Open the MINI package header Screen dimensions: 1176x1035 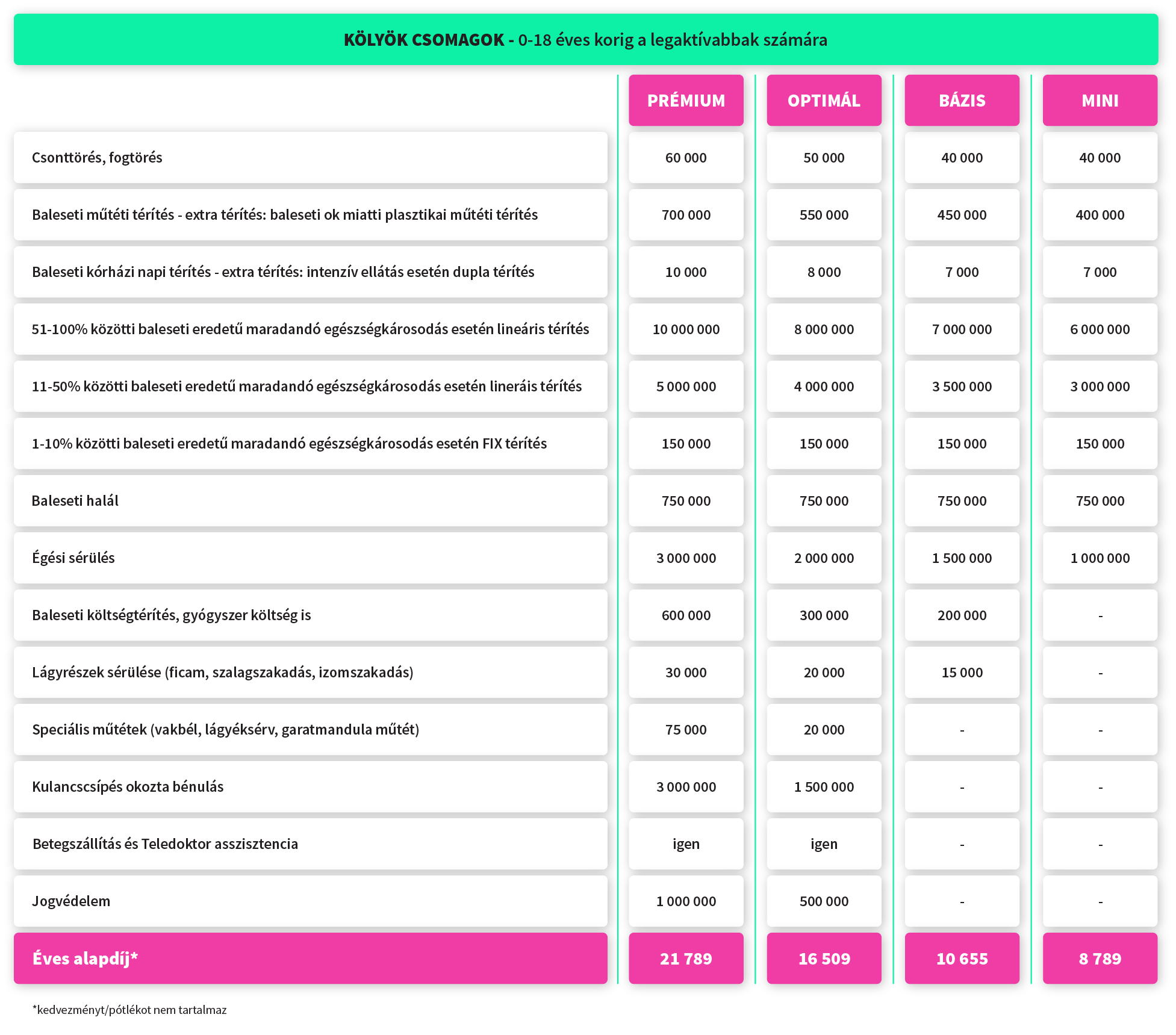(x=1100, y=101)
